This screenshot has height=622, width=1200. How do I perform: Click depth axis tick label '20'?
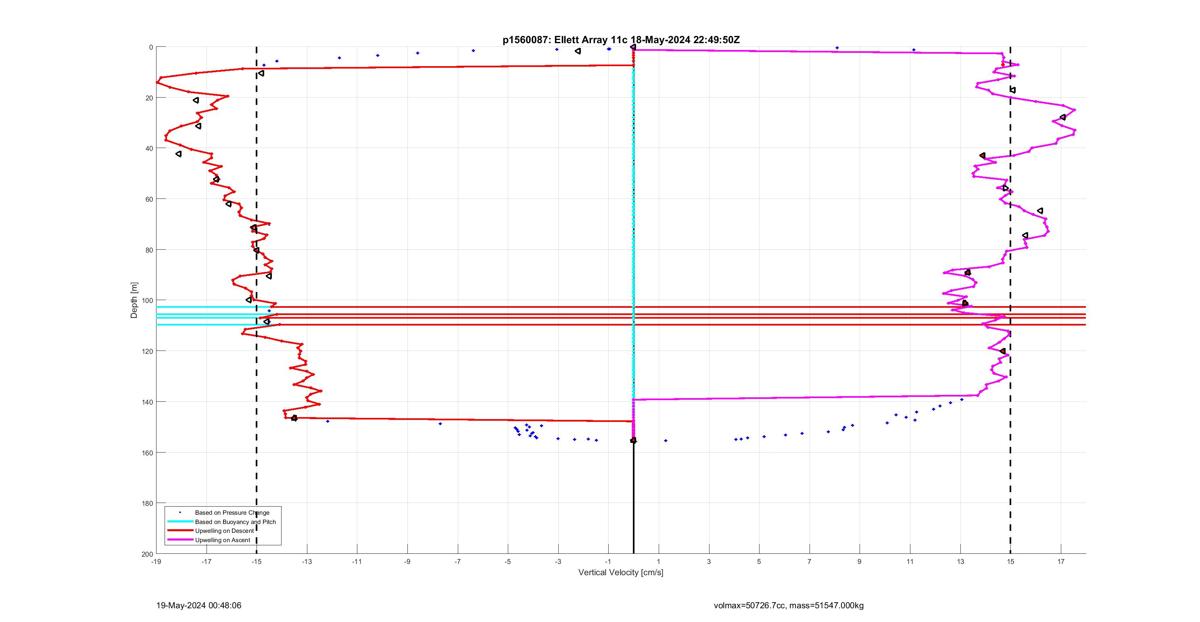coord(148,98)
